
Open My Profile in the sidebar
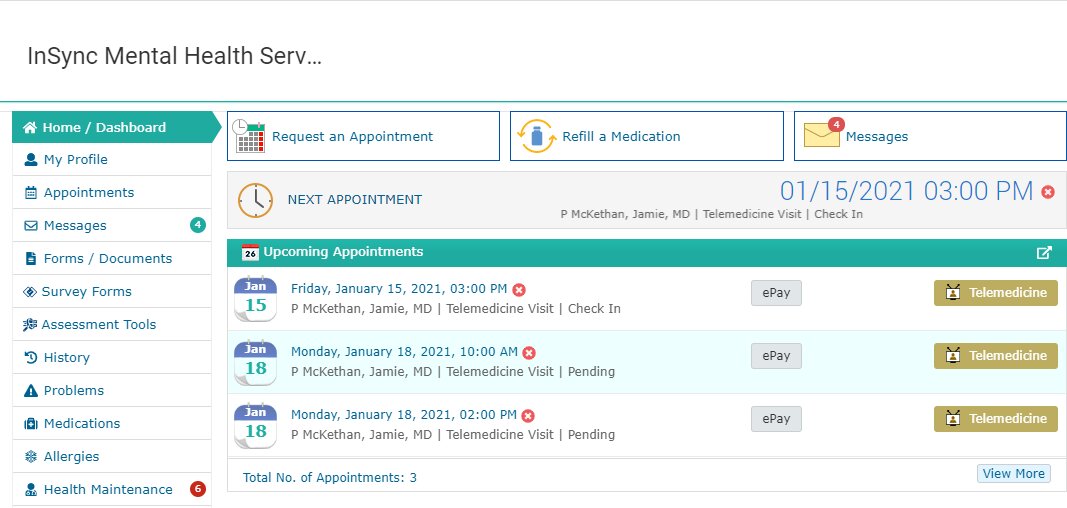pyautogui.click(x=75, y=160)
